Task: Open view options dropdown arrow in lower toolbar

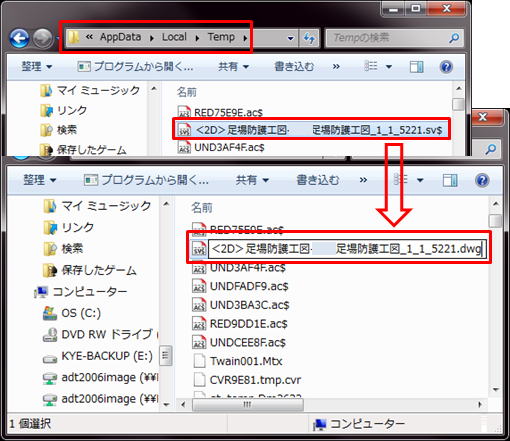Action: click(x=420, y=180)
